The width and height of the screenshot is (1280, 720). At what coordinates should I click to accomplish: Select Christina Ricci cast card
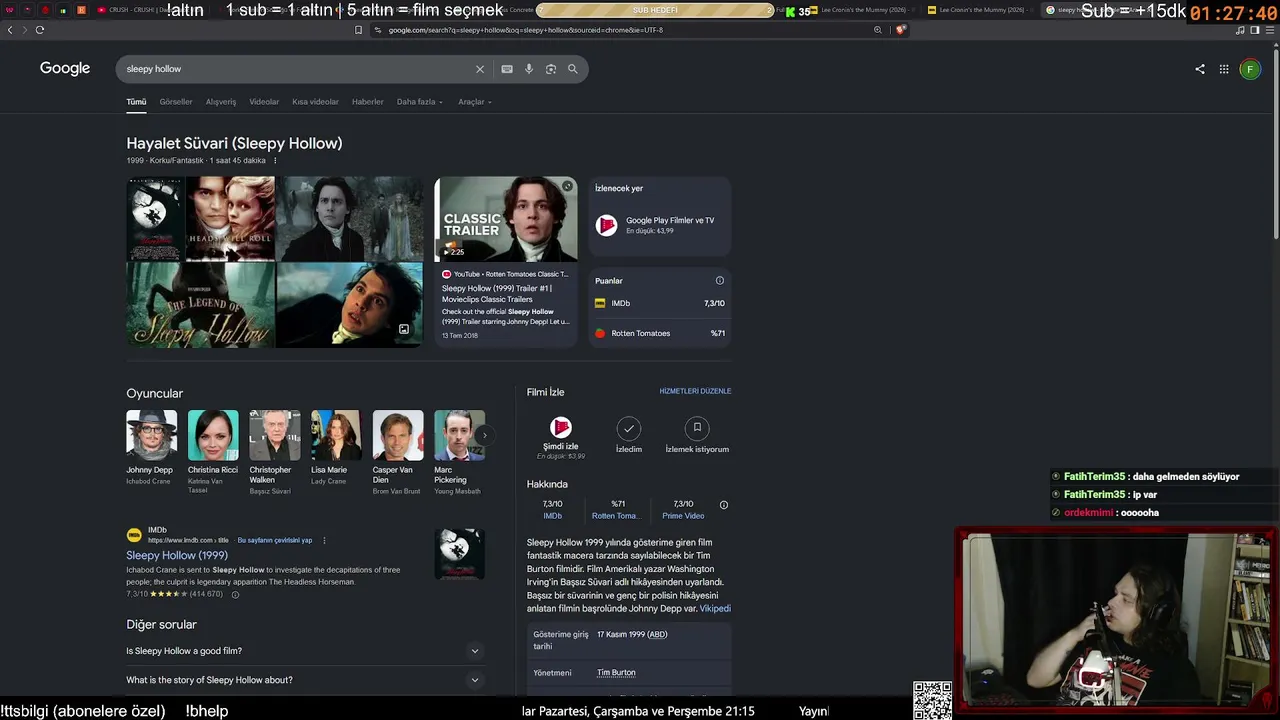(x=213, y=452)
